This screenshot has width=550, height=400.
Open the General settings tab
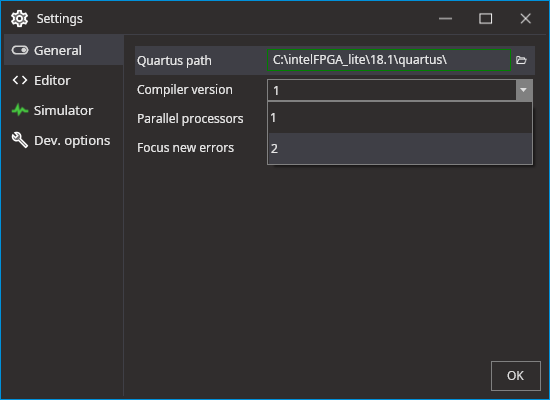(63, 50)
